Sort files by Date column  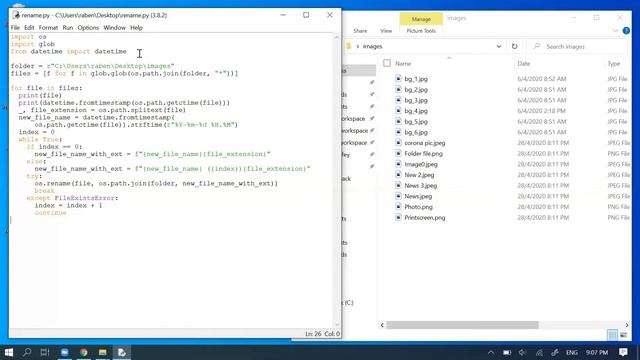pos(524,64)
